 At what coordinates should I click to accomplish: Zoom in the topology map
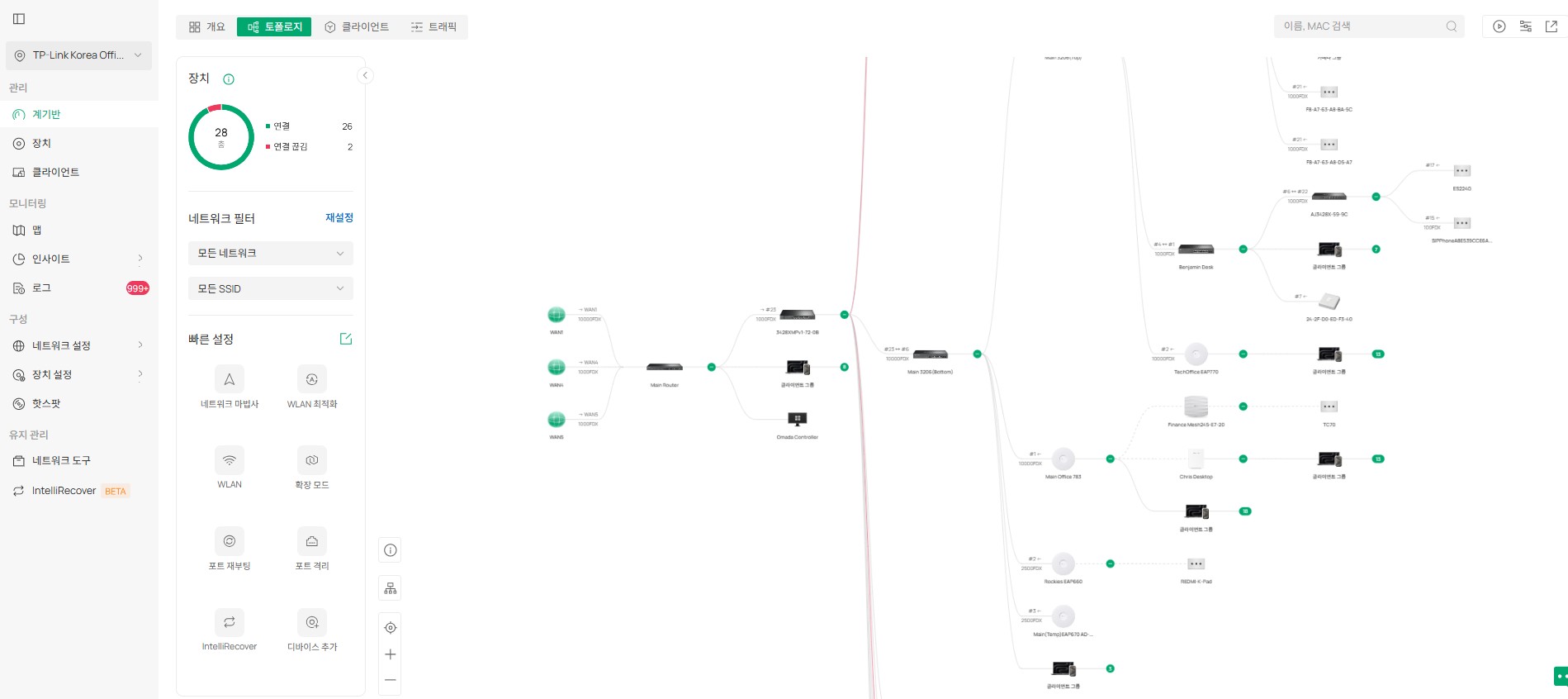click(391, 654)
